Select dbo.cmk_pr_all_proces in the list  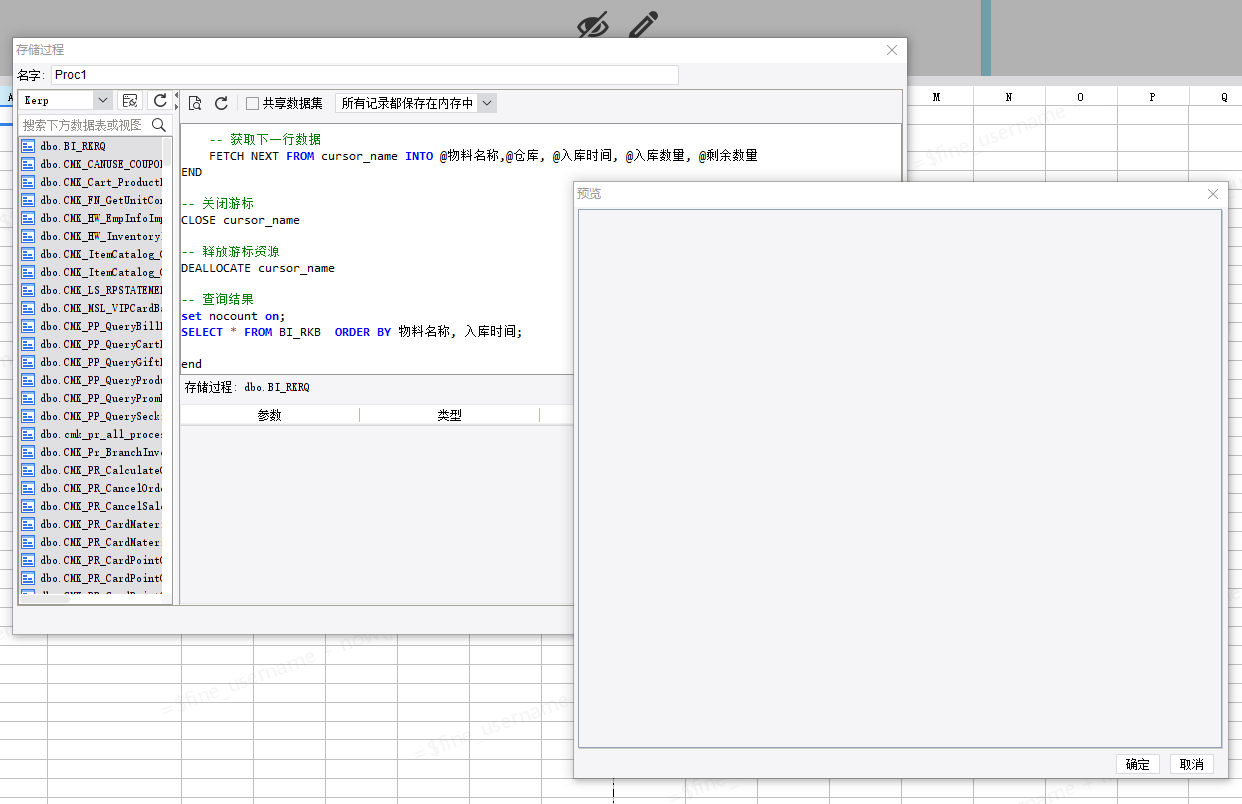click(91, 434)
